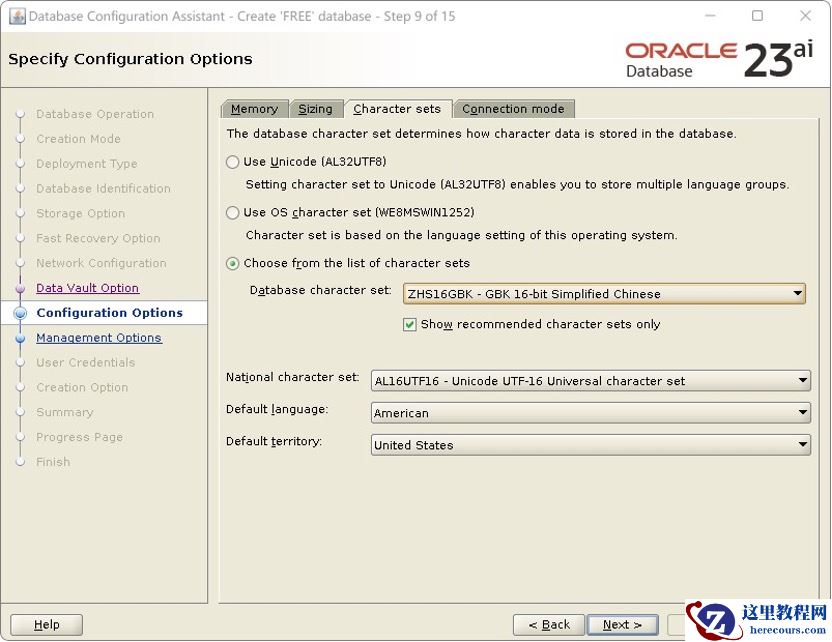Open the Default language dropdown
Viewport: 832px width, 642px height.
point(591,413)
